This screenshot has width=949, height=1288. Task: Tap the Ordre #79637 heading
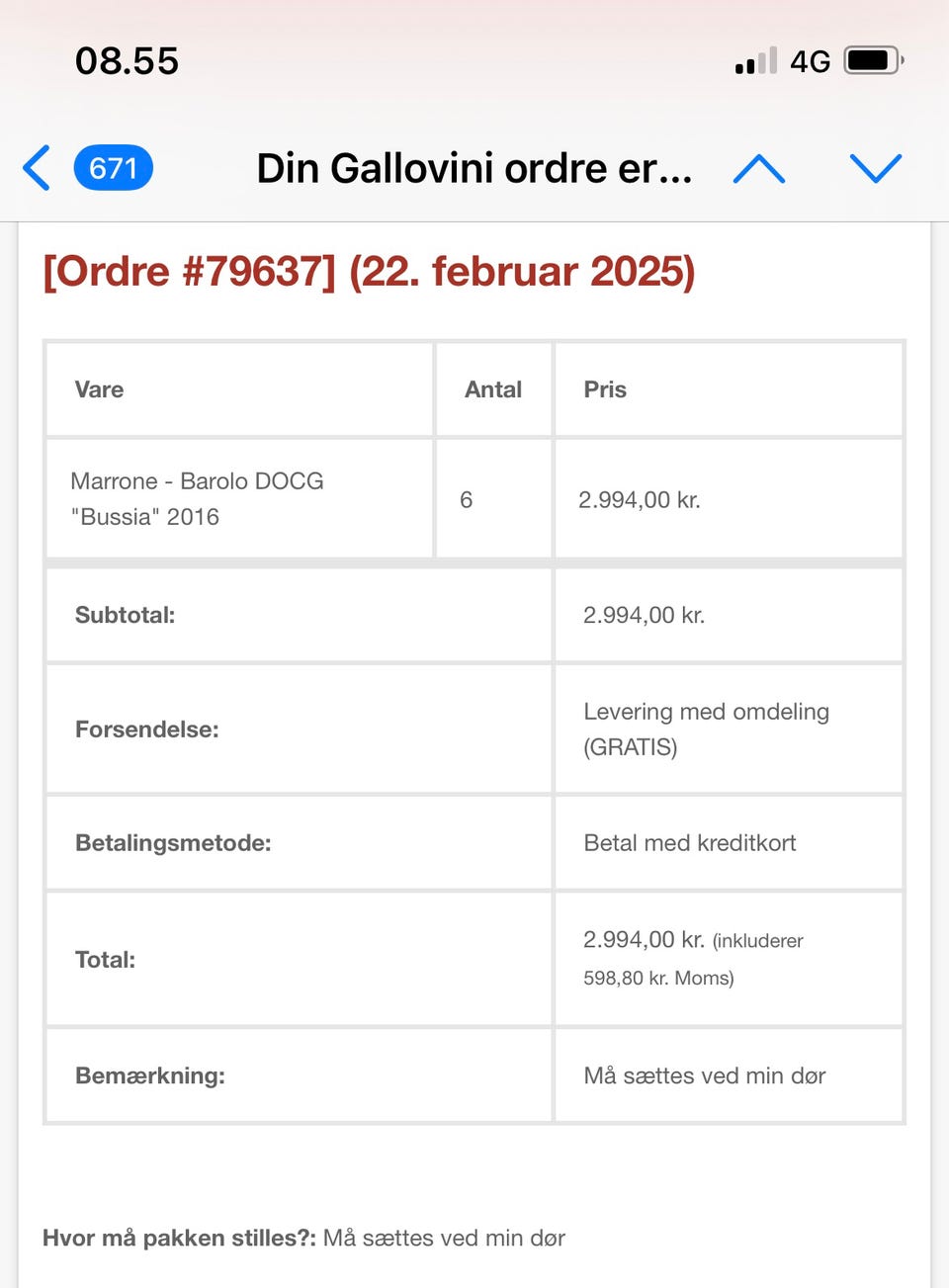(369, 271)
